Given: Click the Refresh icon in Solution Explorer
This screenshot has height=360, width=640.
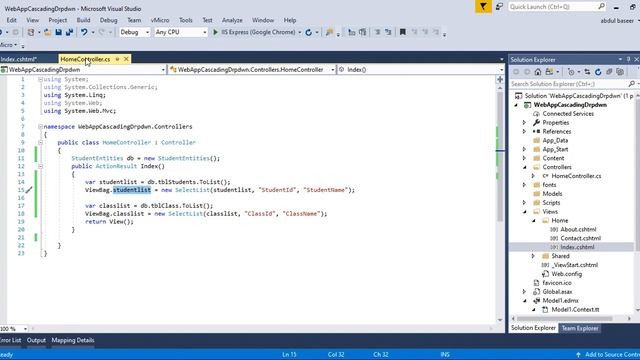Looking at the screenshot, I should click(598, 72).
